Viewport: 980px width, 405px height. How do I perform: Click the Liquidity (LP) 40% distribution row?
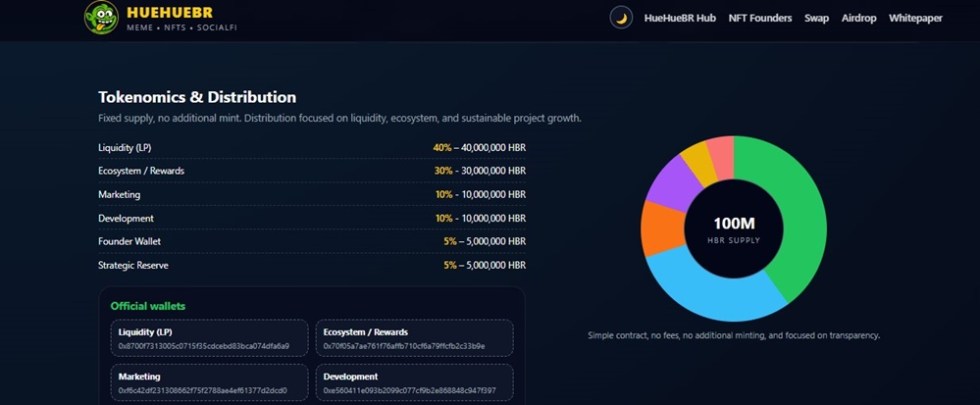coord(312,148)
